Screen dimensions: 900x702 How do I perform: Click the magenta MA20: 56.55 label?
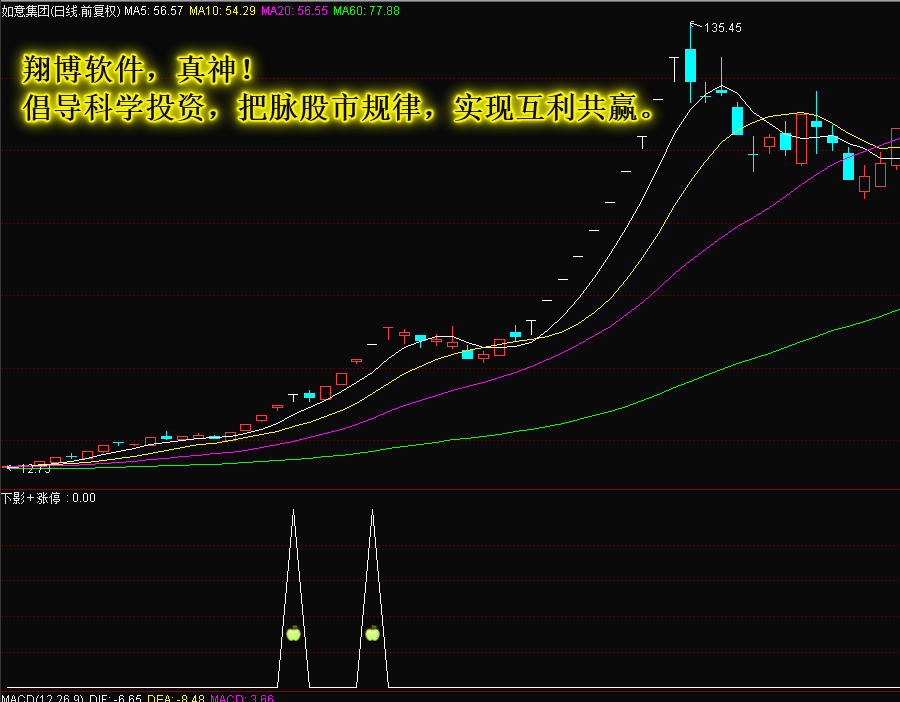click(294, 11)
